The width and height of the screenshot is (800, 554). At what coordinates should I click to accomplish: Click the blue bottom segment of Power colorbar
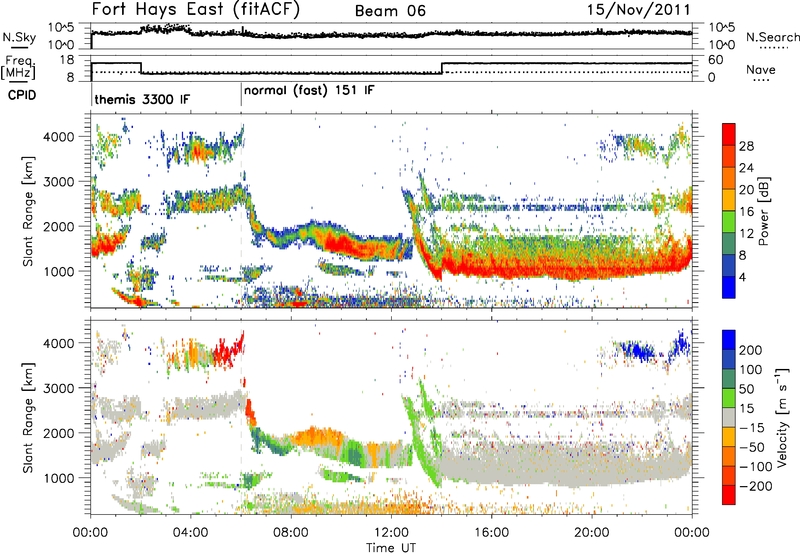729,287
